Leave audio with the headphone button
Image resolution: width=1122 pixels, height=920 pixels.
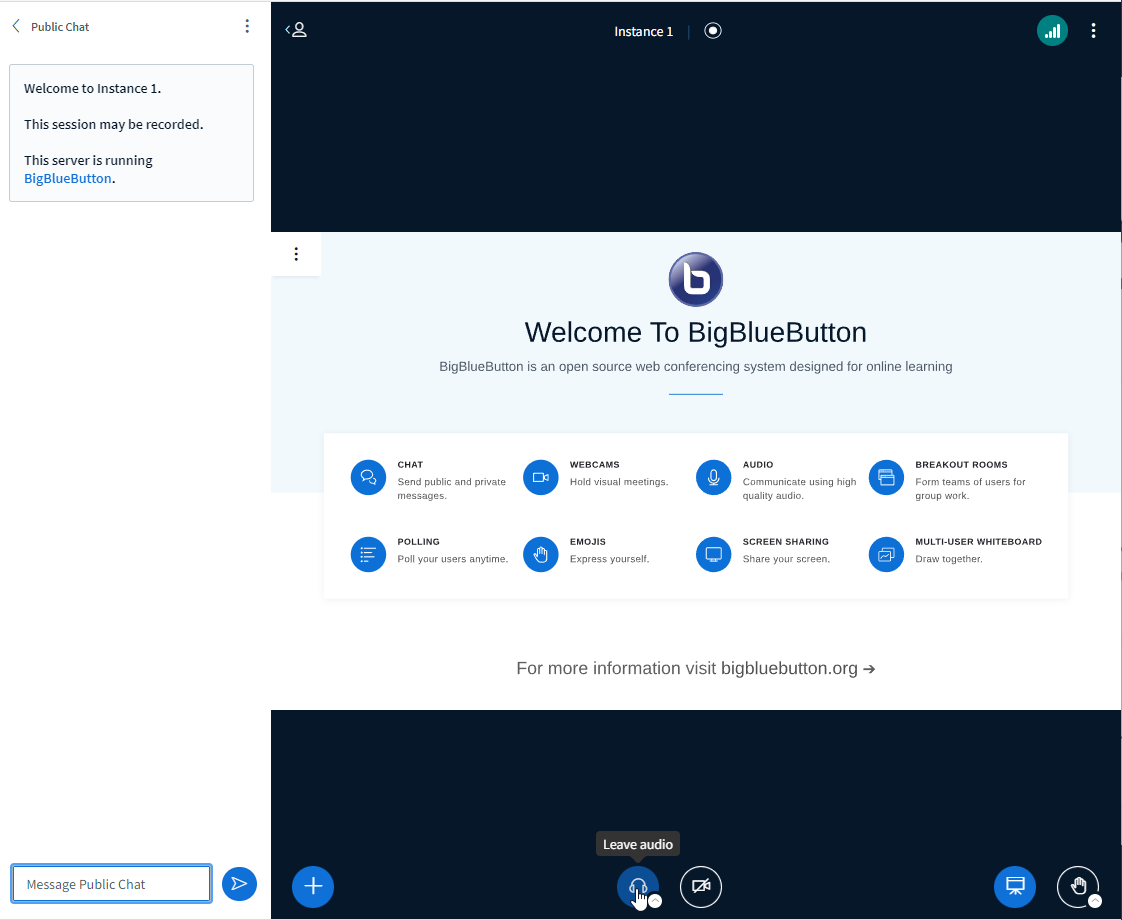[x=637, y=886]
